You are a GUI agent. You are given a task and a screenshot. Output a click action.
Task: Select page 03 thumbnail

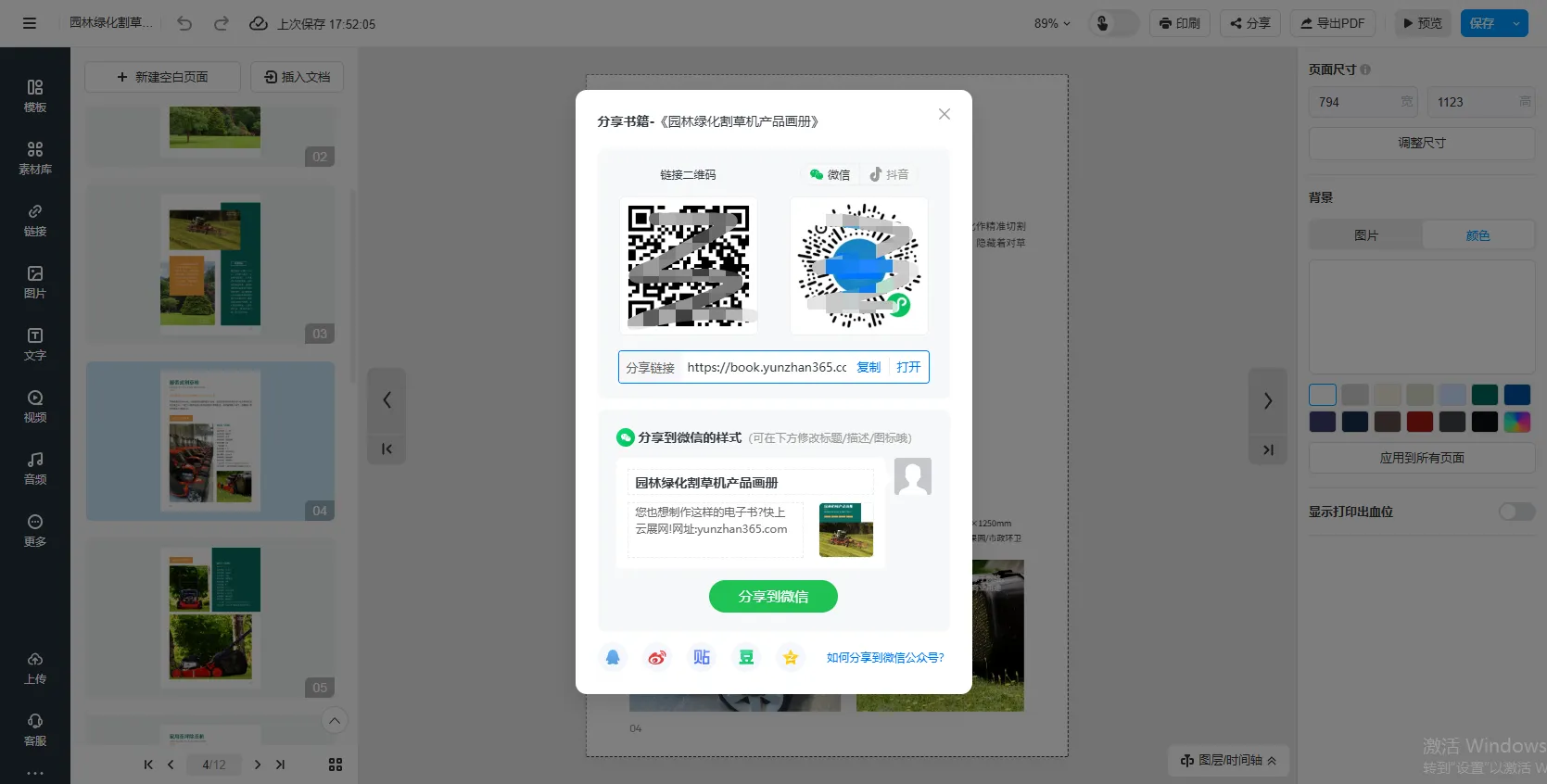210,264
